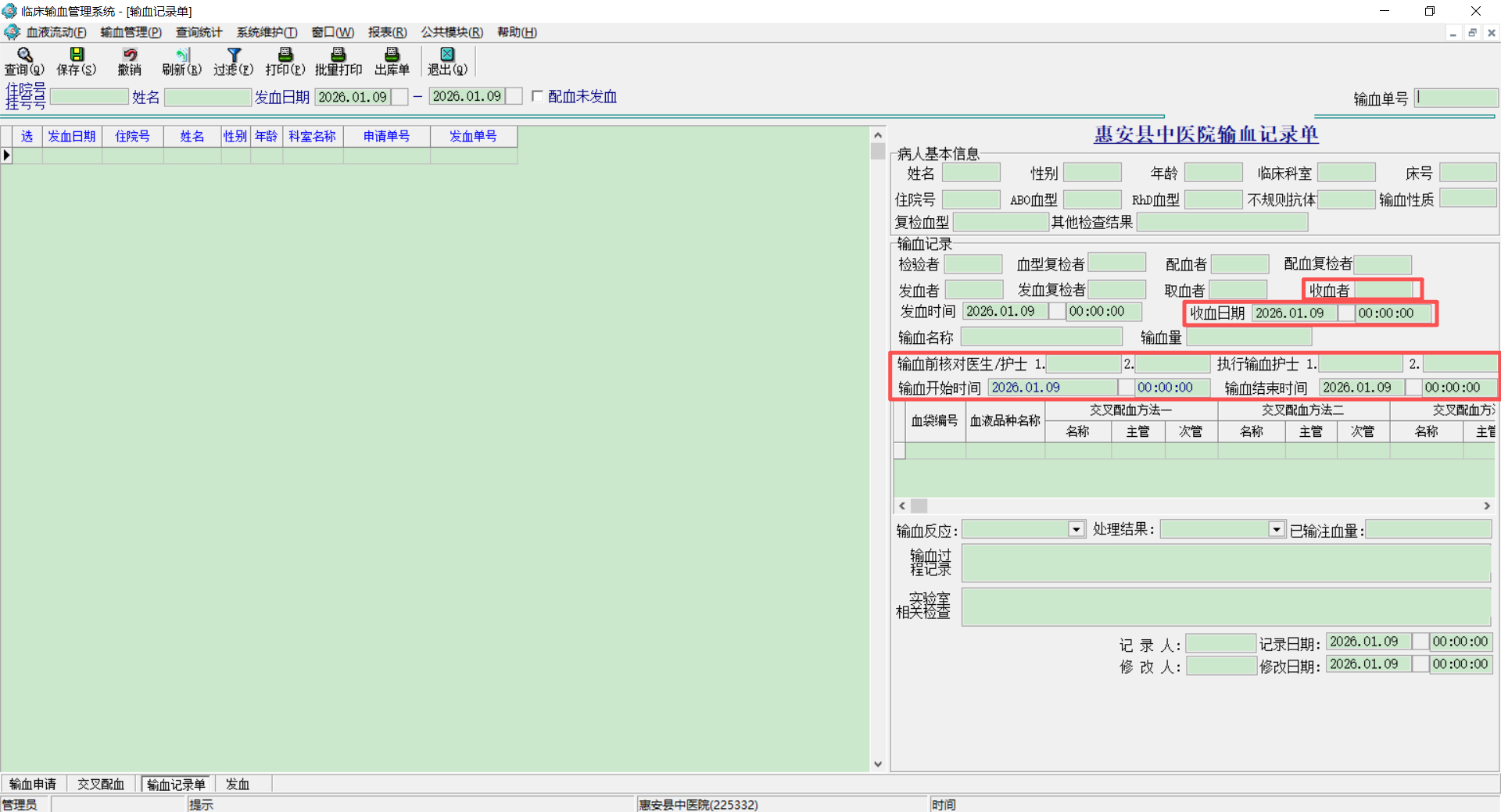Toggle the 配血未发血 checkbox
This screenshot has width=1501, height=812.
tap(537, 96)
